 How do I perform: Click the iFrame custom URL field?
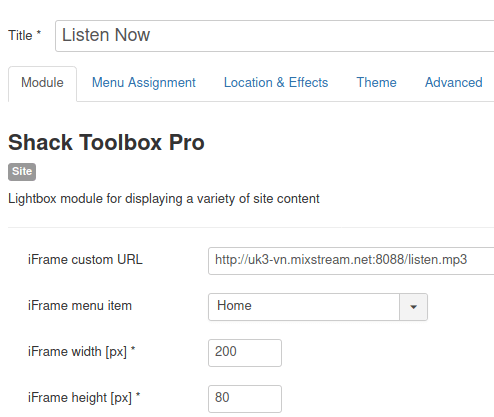tap(351, 261)
